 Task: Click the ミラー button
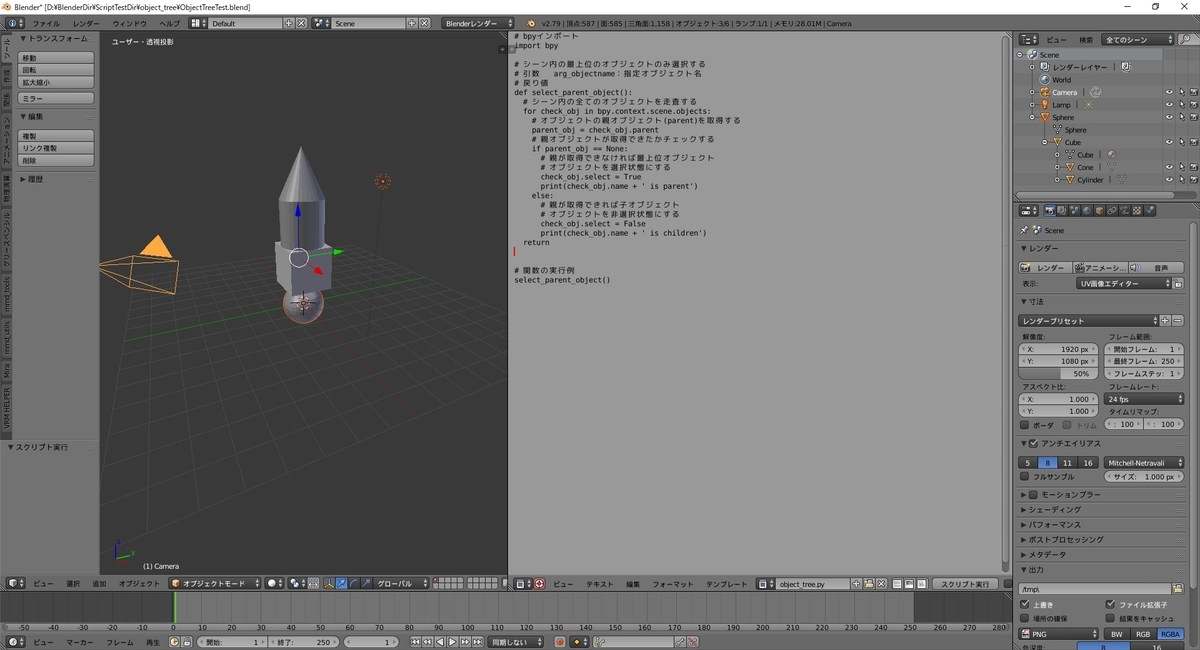pyautogui.click(x=57, y=99)
